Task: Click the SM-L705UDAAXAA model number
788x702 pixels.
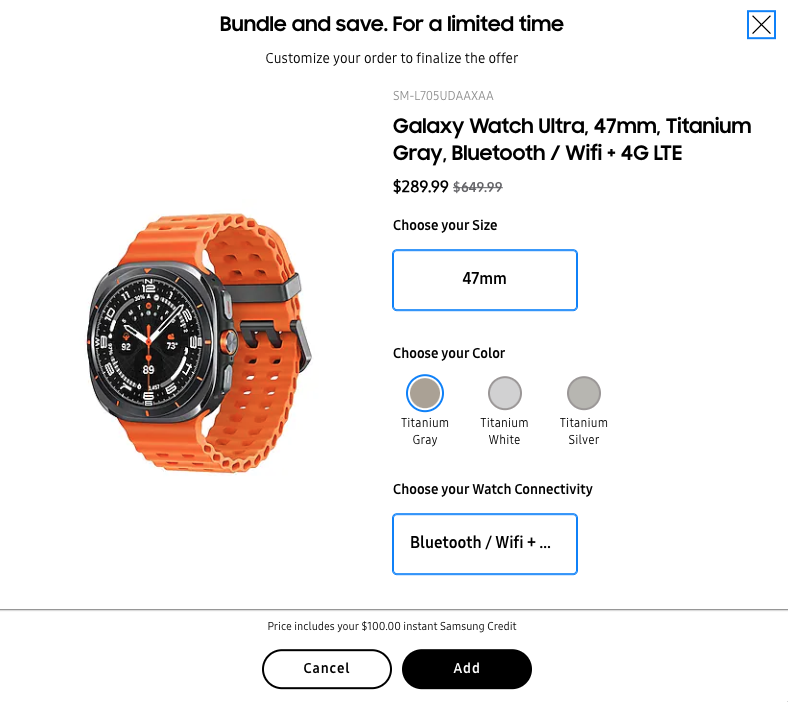Action: click(x=443, y=96)
